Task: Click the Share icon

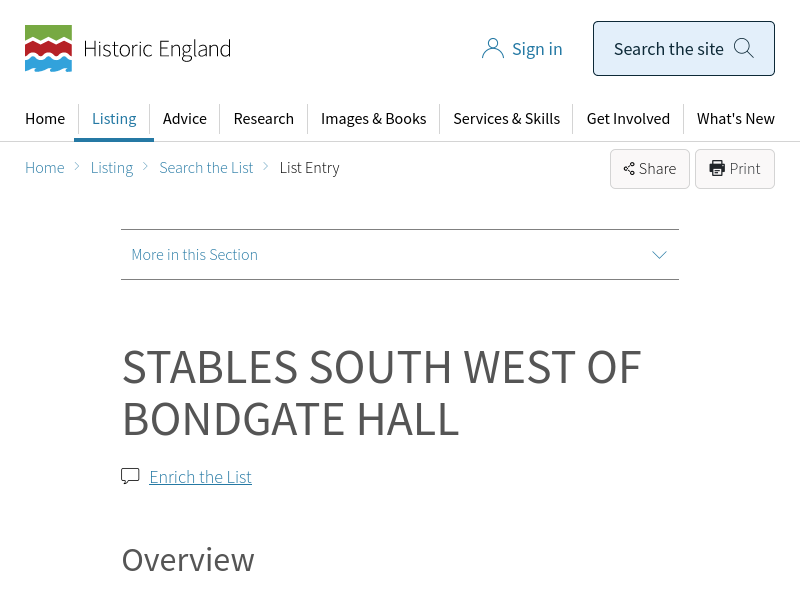Action: [629, 169]
